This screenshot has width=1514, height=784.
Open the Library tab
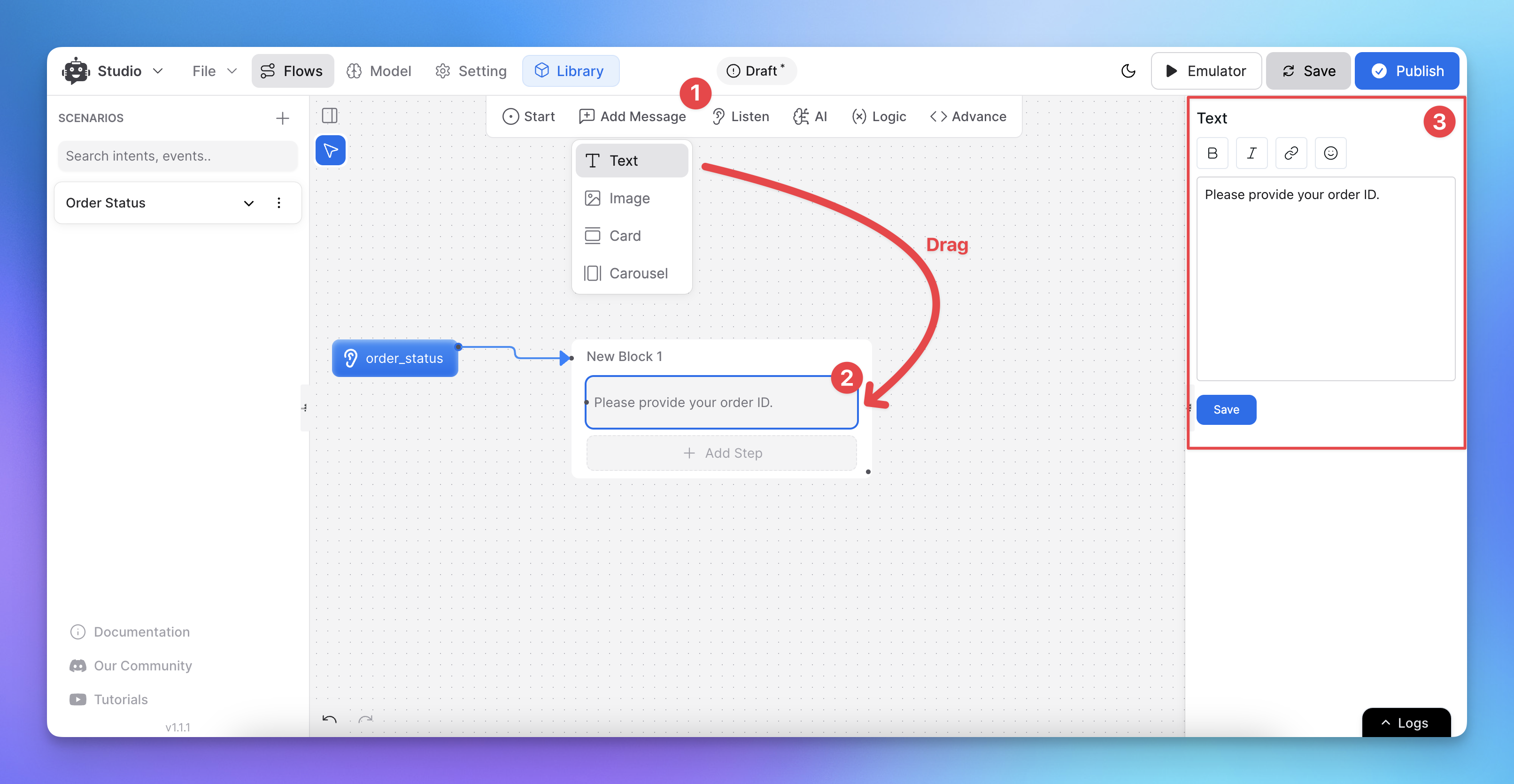(570, 71)
